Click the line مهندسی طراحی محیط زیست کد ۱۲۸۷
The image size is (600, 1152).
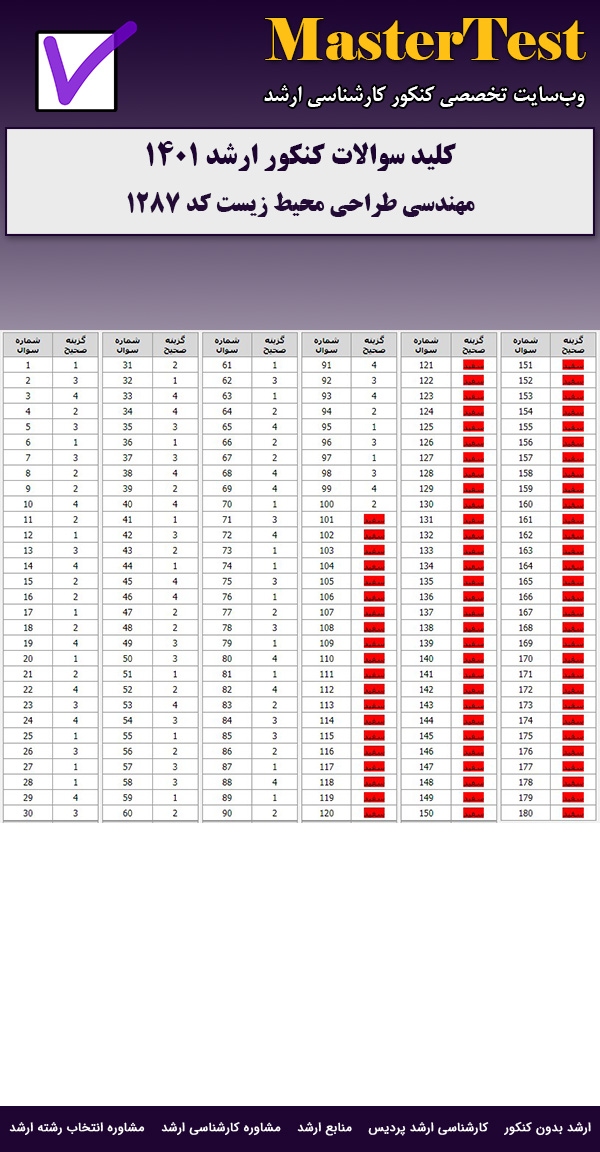[300, 203]
